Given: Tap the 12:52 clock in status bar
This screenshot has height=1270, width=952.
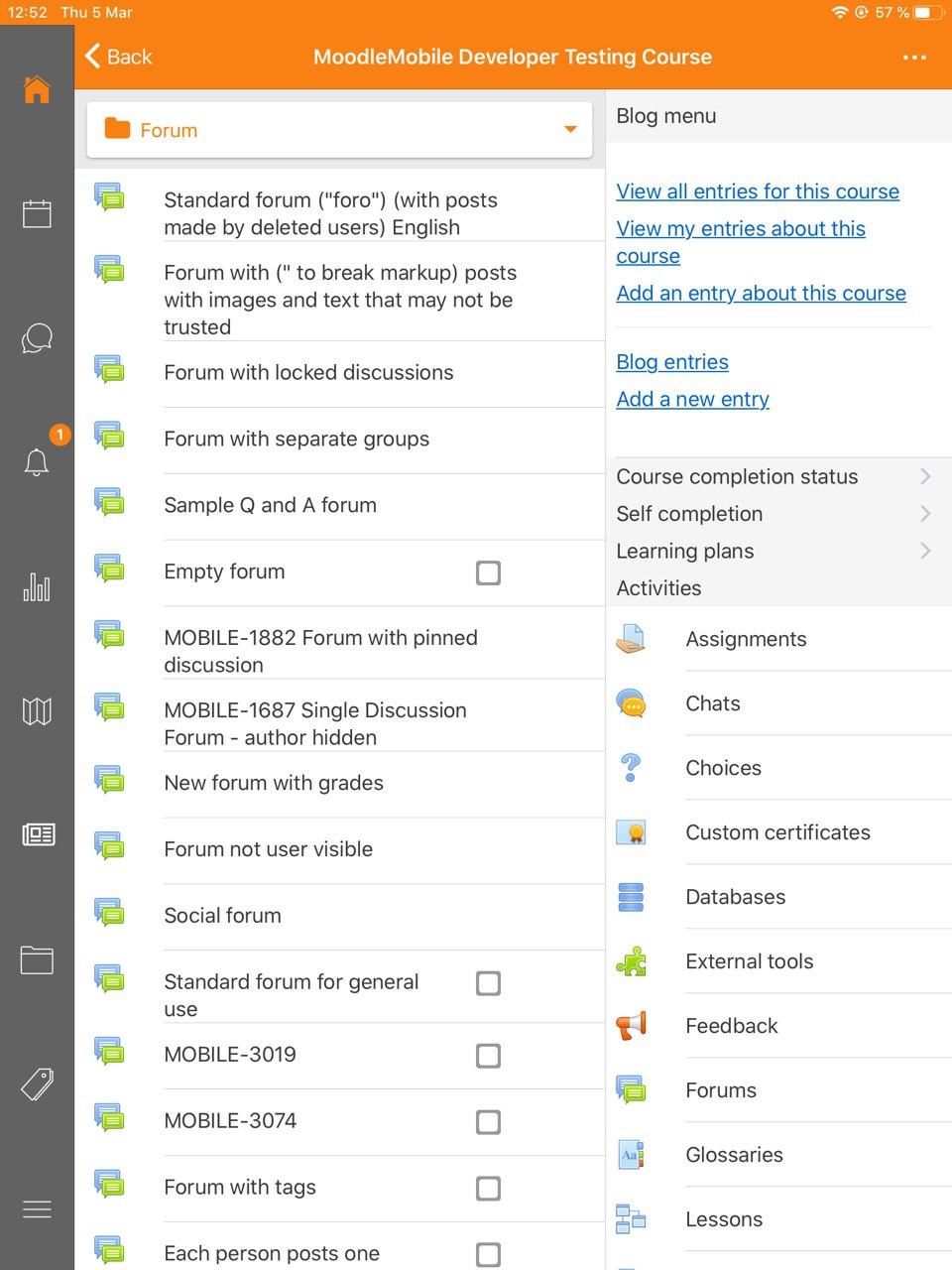Looking at the screenshot, I should pyautogui.click(x=27, y=13).
